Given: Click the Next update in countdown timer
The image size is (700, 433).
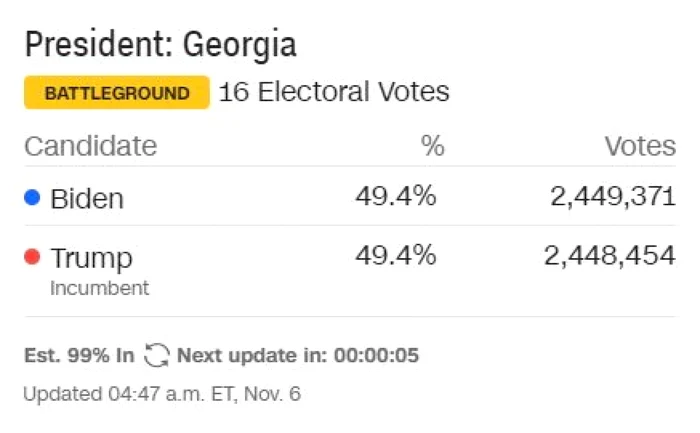Looking at the screenshot, I should click(x=298, y=355).
